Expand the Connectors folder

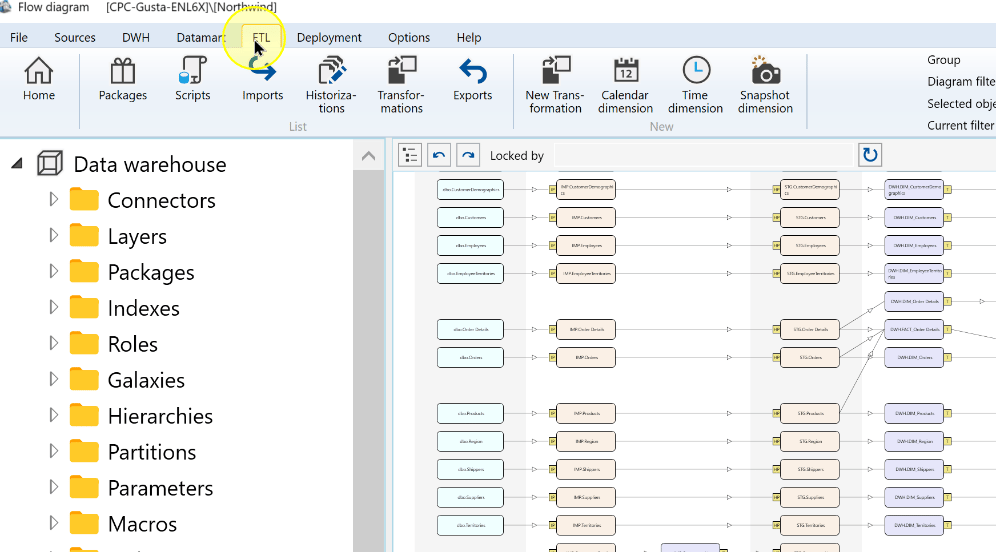pyautogui.click(x=54, y=199)
